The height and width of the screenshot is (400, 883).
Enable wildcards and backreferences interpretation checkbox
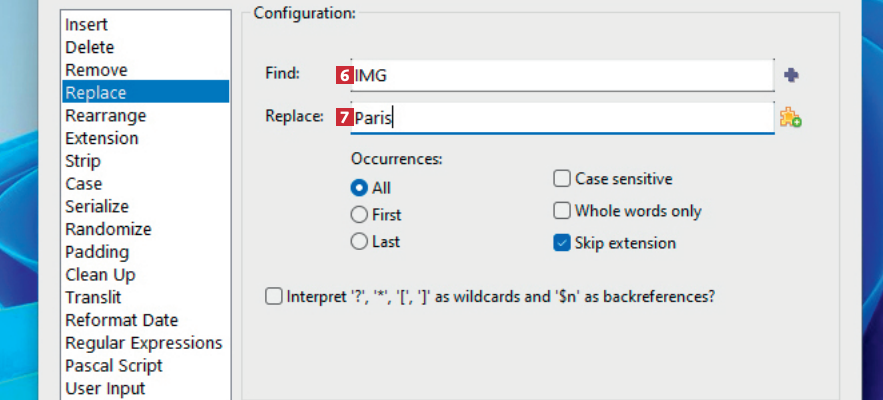point(274,296)
